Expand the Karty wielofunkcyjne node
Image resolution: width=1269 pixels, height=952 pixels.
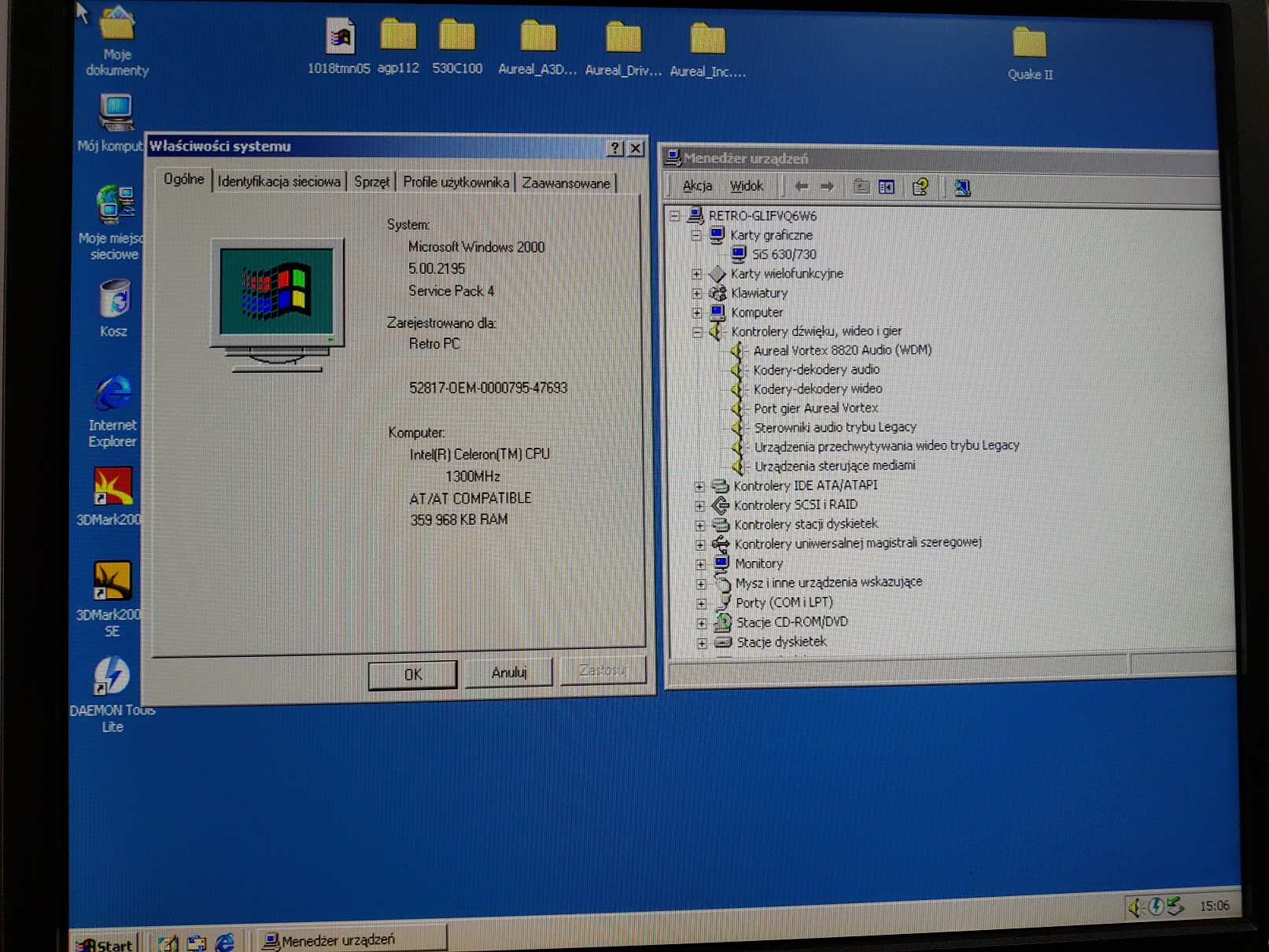[696, 274]
